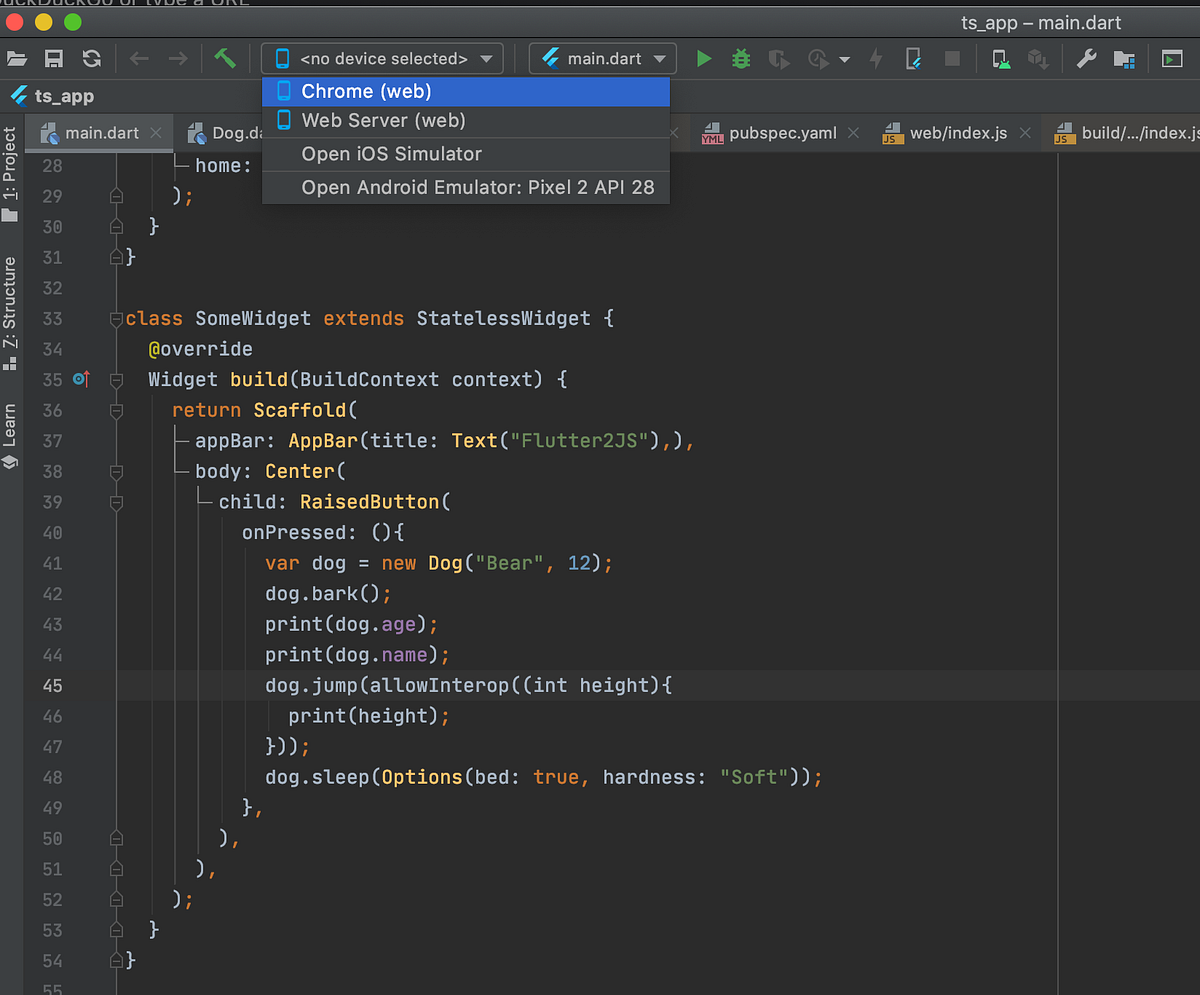Click the Open folder icon
Screen dimensions: 1200x995
(16, 59)
